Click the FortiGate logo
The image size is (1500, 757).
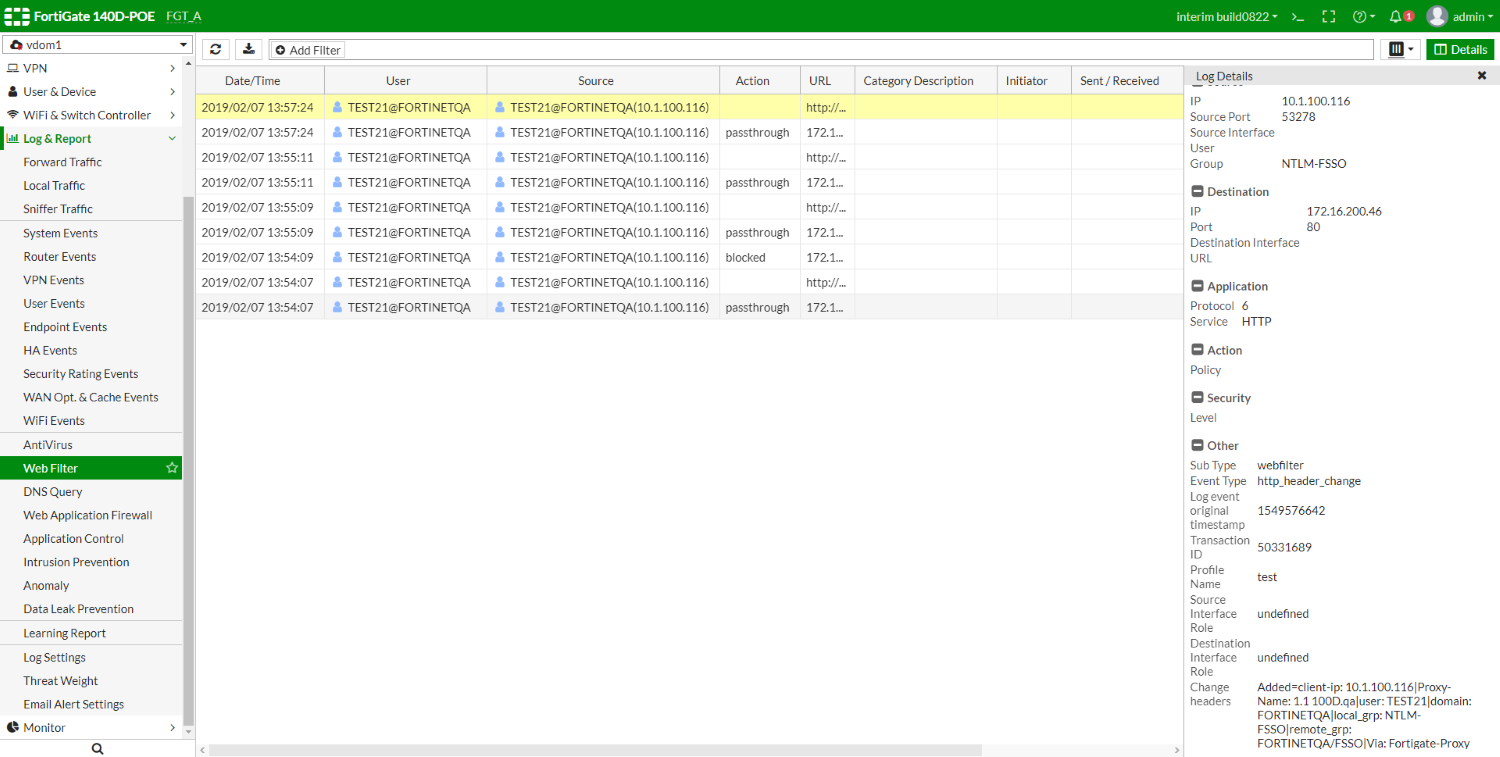click(x=18, y=16)
